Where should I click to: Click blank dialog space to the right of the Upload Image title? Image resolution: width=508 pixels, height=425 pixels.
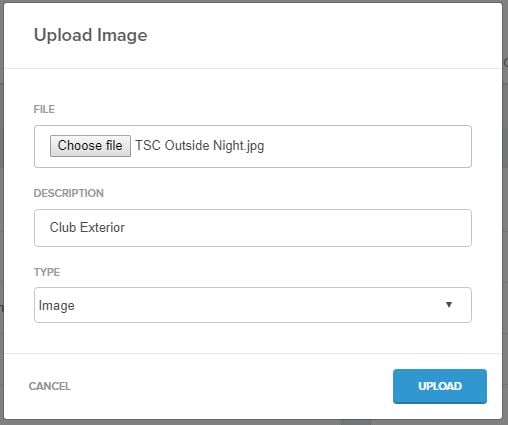(x=323, y=35)
